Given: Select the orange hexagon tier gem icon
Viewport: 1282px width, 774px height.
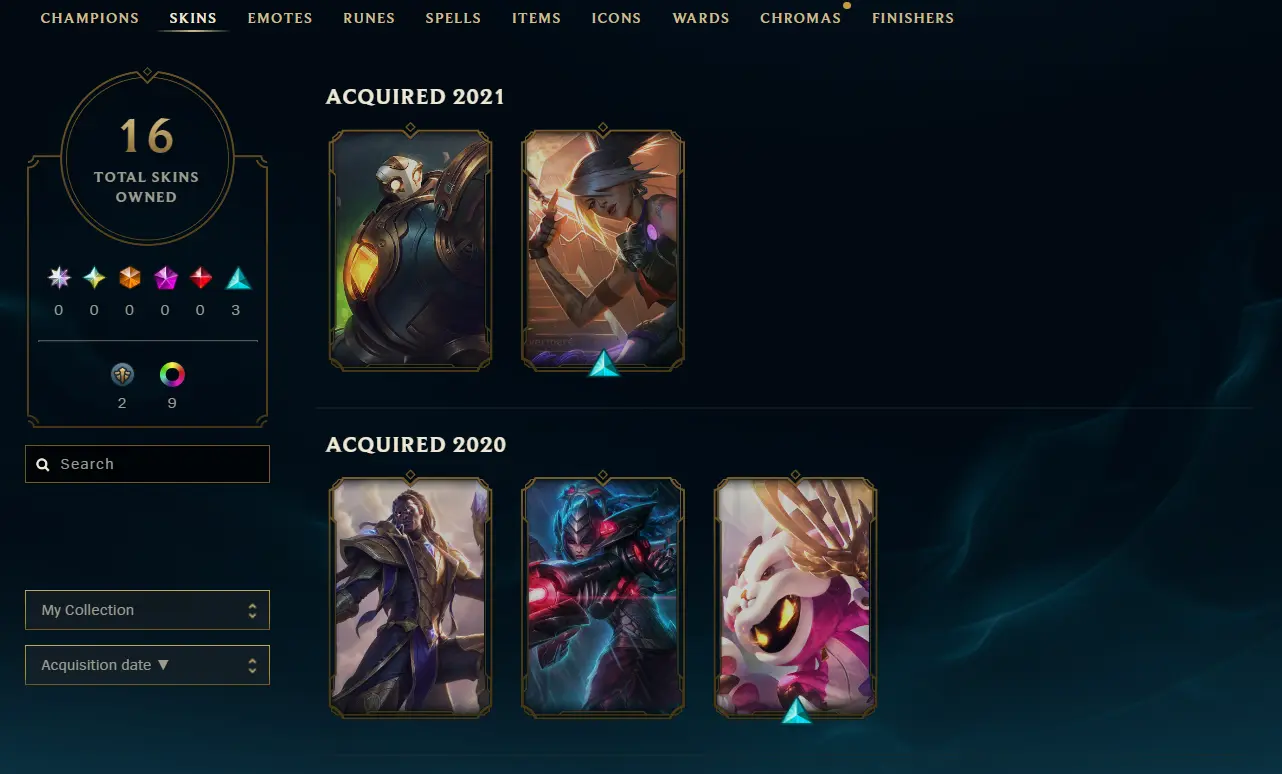Looking at the screenshot, I should (130, 278).
